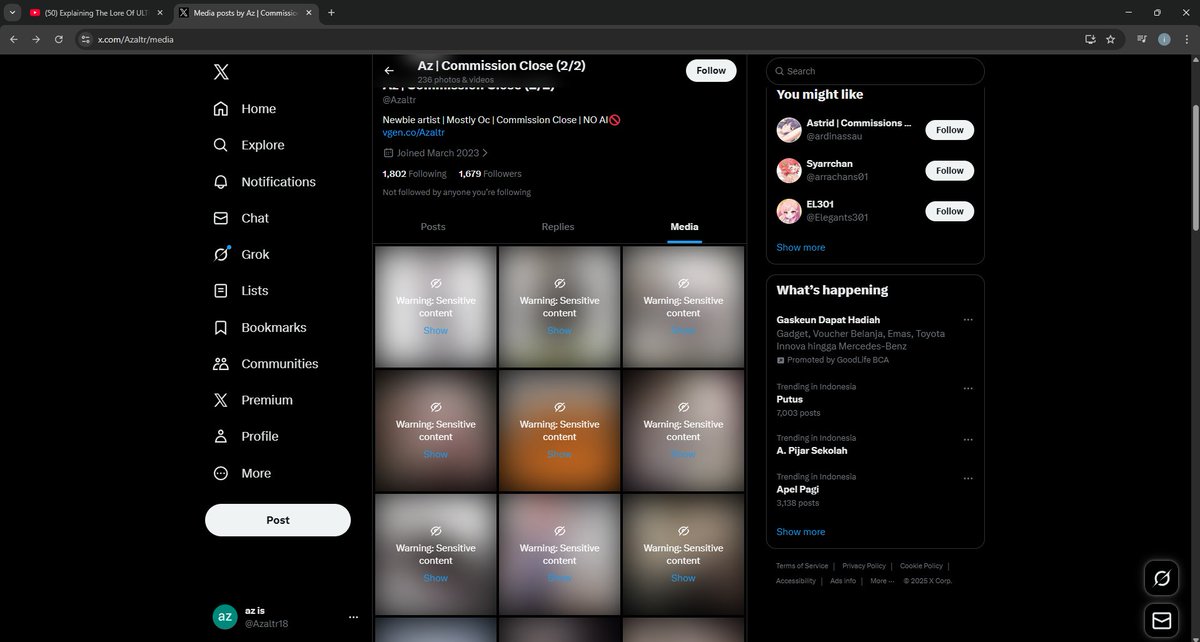Image resolution: width=1200 pixels, height=642 pixels.
Task: Show right sensitive media in top row
Action: coord(683,330)
